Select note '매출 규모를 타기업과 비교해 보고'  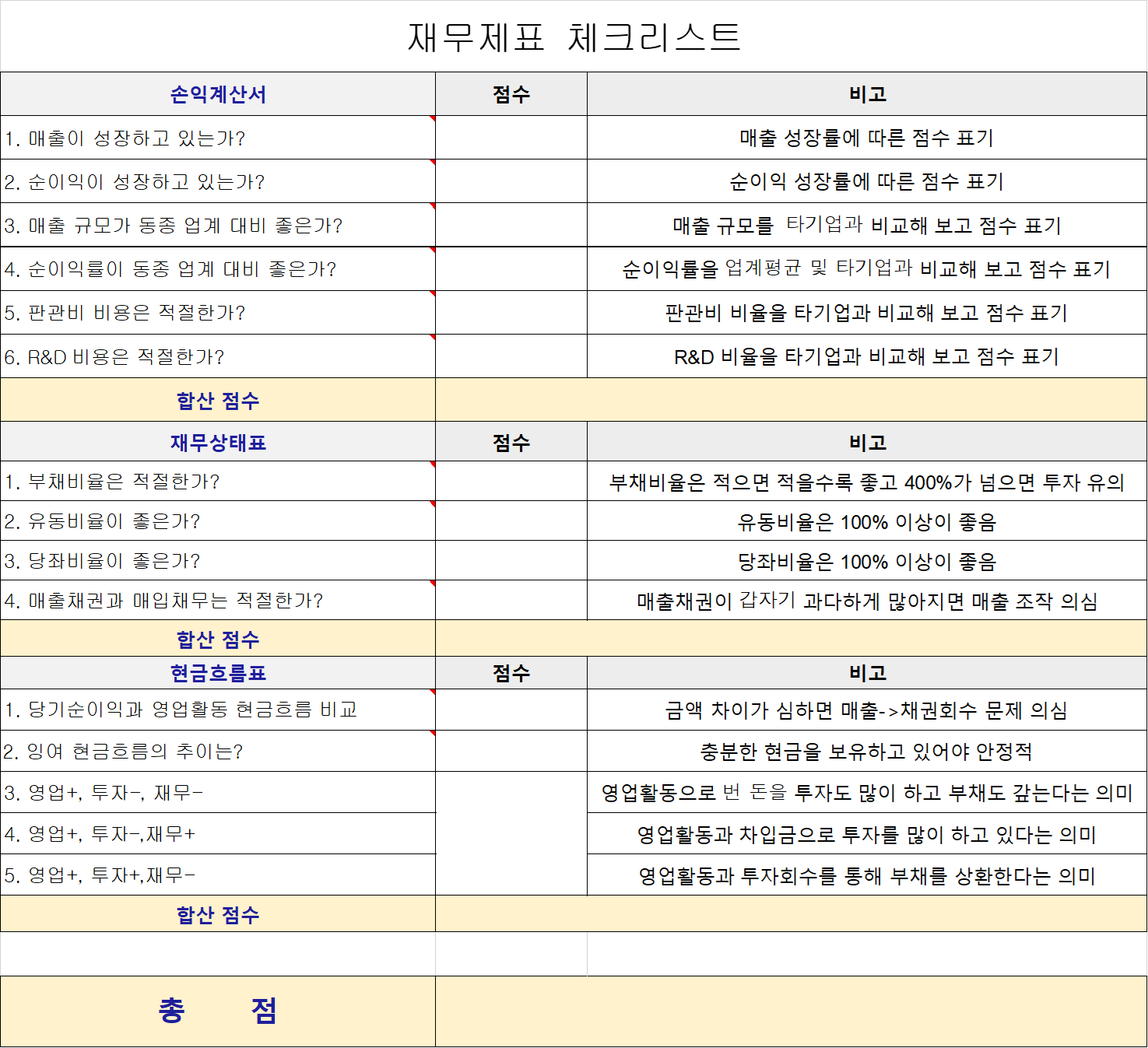[x=867, y=225]
